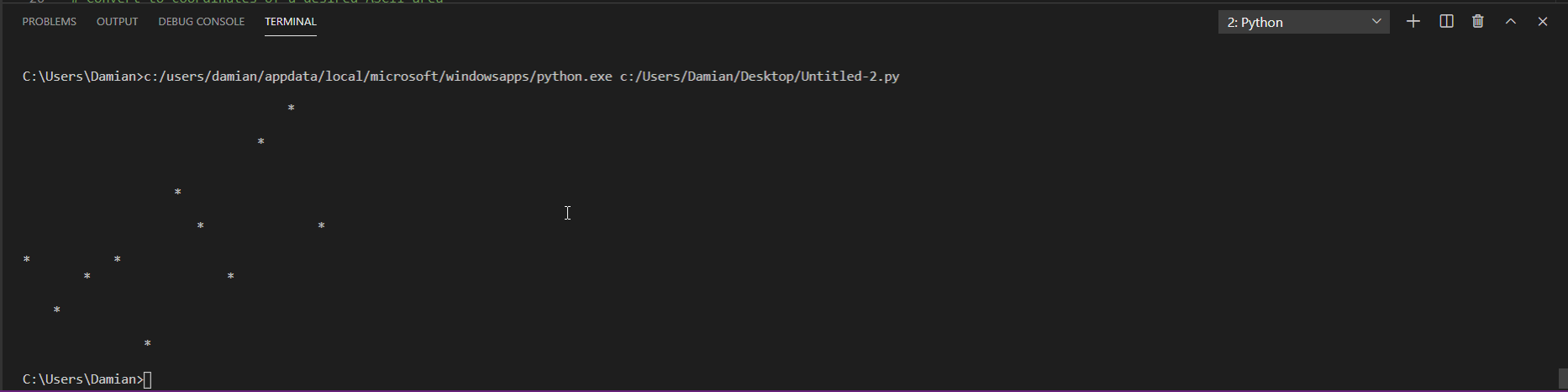Click the Untitled-2.py file path in terminal

[x=760, y=77]
